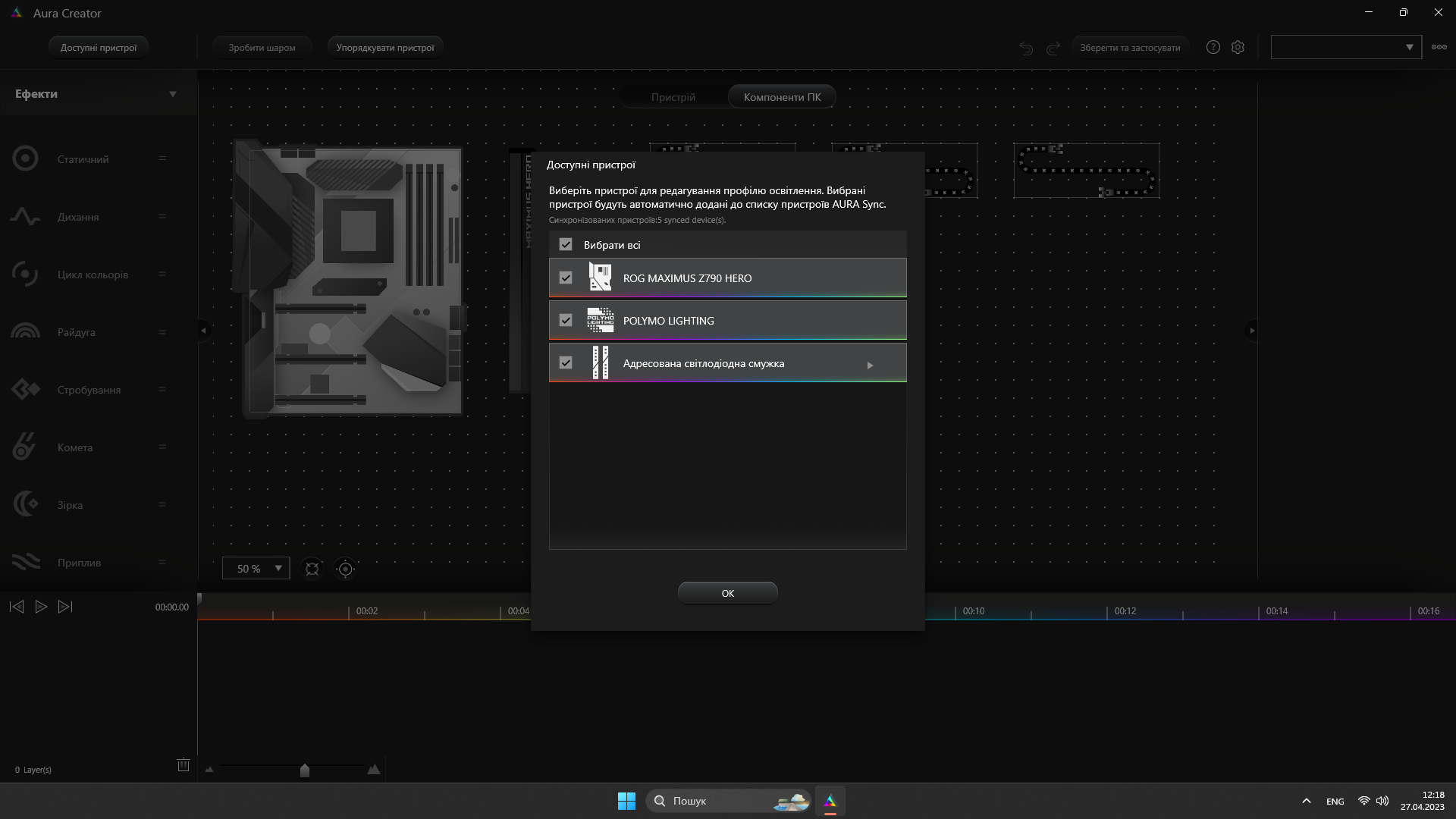Jump to the previous frame playback button
This screenshot has height=819, width=1456.
point(17,607)
